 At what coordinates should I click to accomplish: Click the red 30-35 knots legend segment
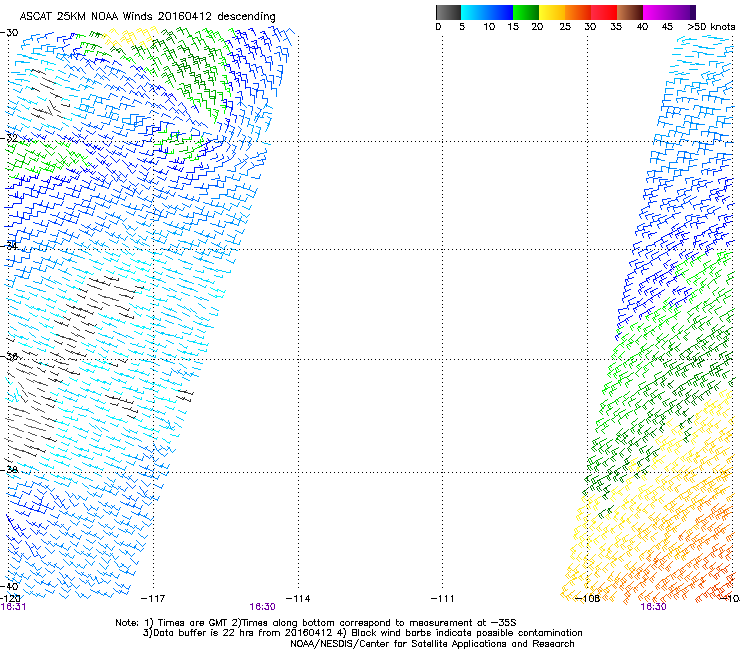(604, 12)
